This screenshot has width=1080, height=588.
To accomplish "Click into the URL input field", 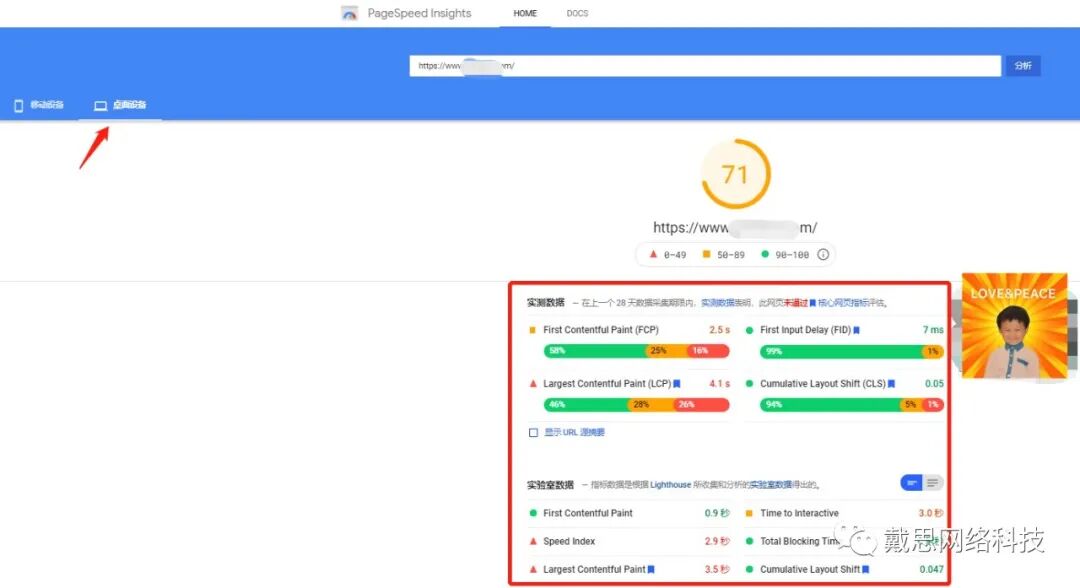I will tap(705, 65).
